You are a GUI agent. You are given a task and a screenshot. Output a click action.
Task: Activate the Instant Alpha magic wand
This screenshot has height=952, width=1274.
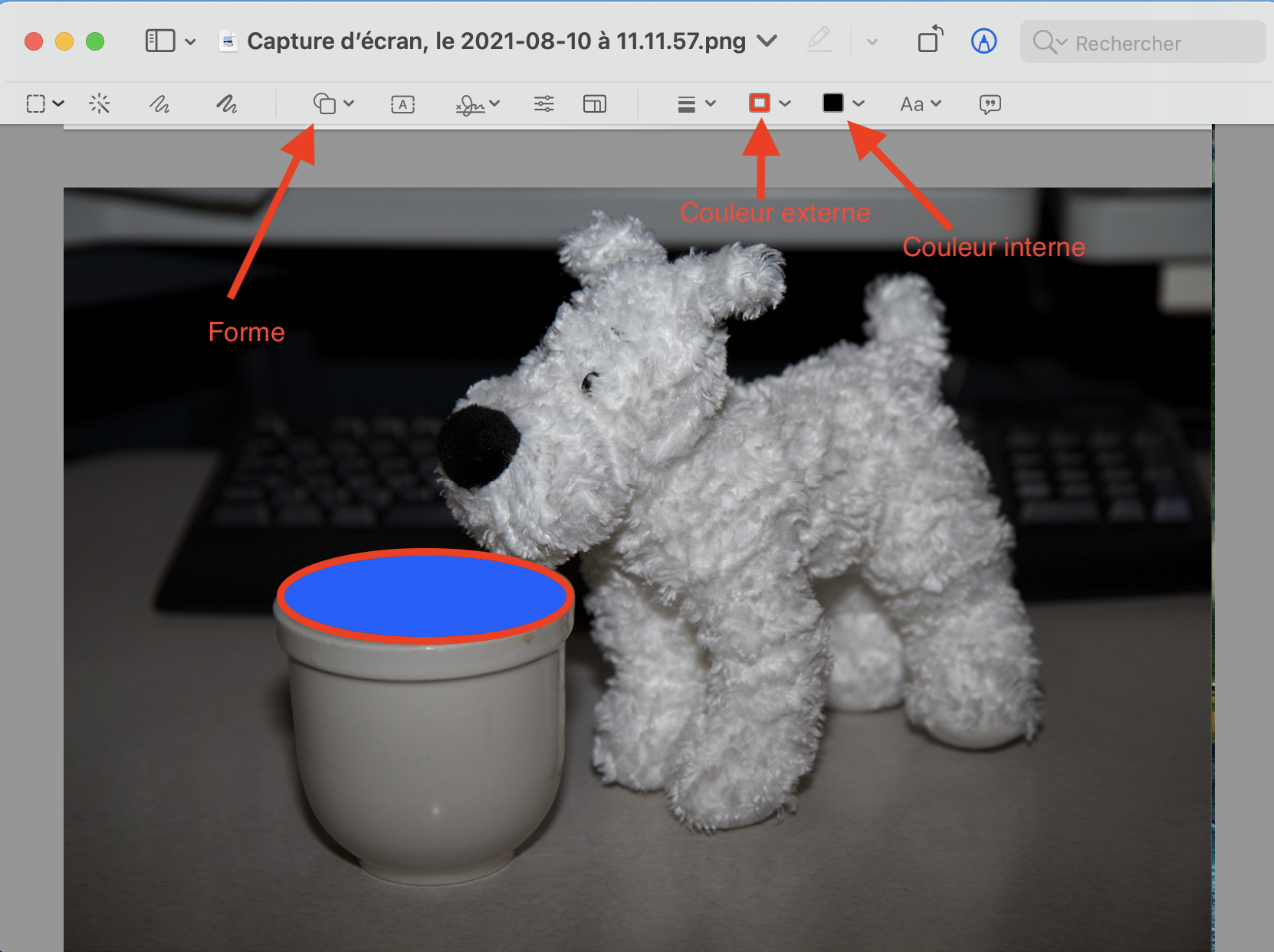(x=100, y=103)
